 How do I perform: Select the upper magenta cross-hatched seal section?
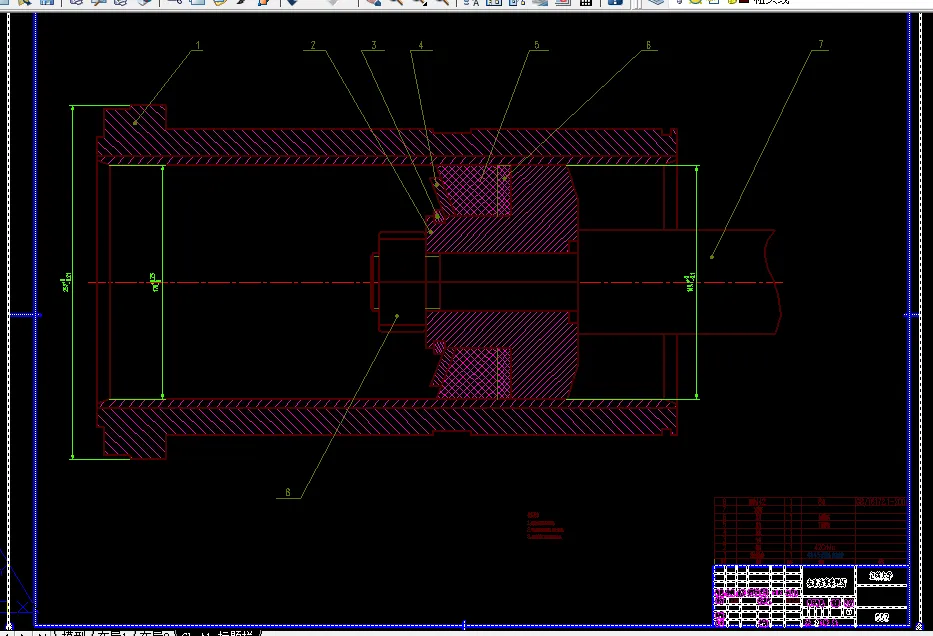(474, 190)
